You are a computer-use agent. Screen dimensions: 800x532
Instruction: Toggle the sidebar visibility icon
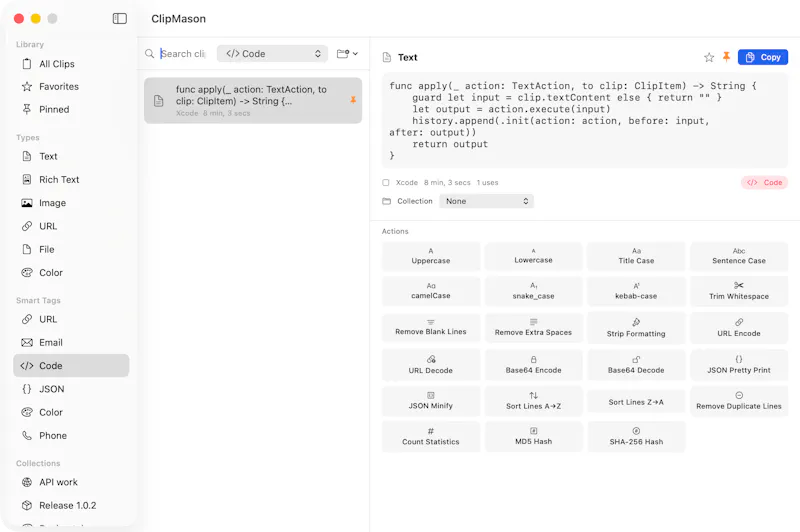click(119, 19)
